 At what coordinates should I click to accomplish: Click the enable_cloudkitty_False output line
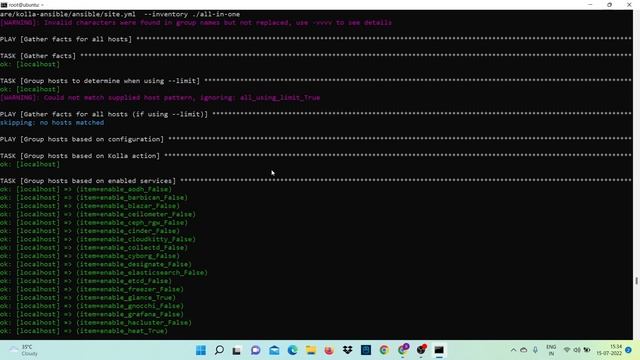point(98,239)
